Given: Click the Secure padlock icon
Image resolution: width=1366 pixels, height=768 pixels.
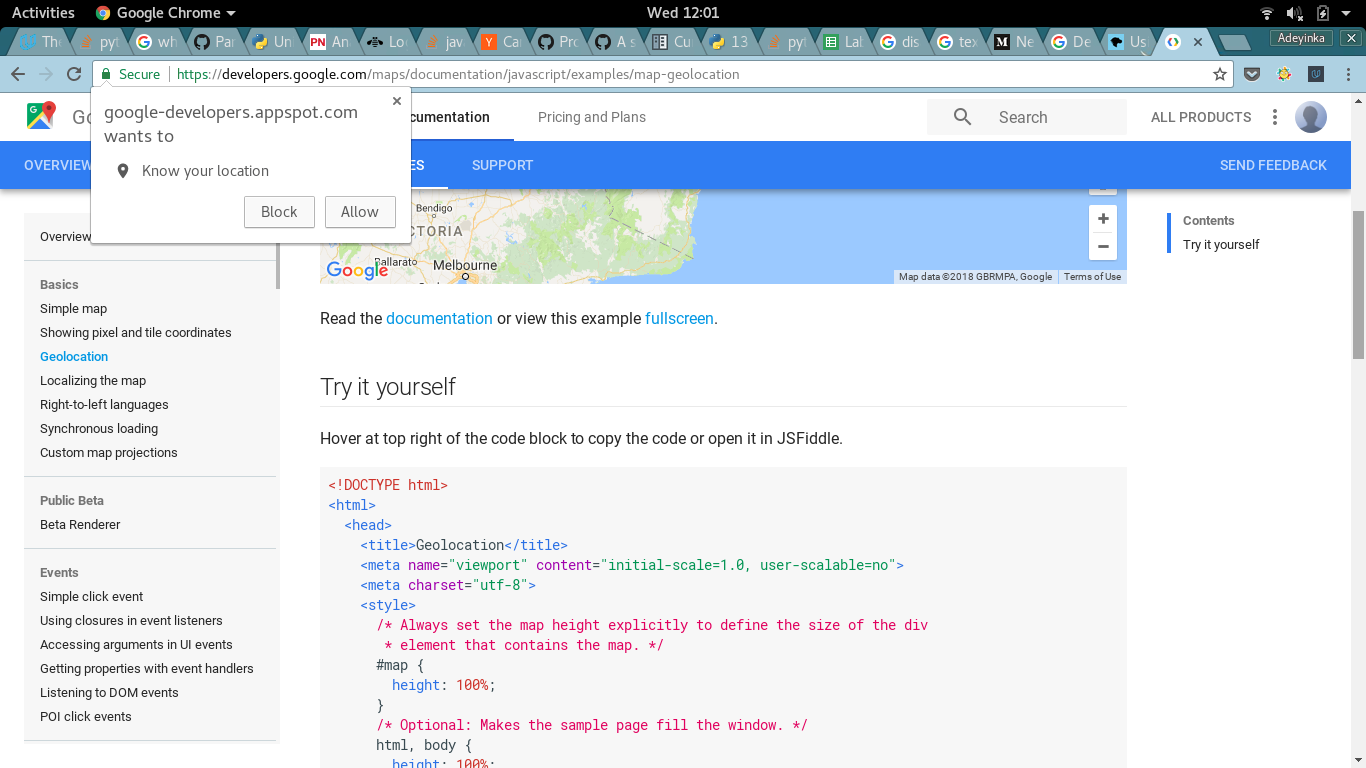Looking at the screenshot, I should click(105, 74).
